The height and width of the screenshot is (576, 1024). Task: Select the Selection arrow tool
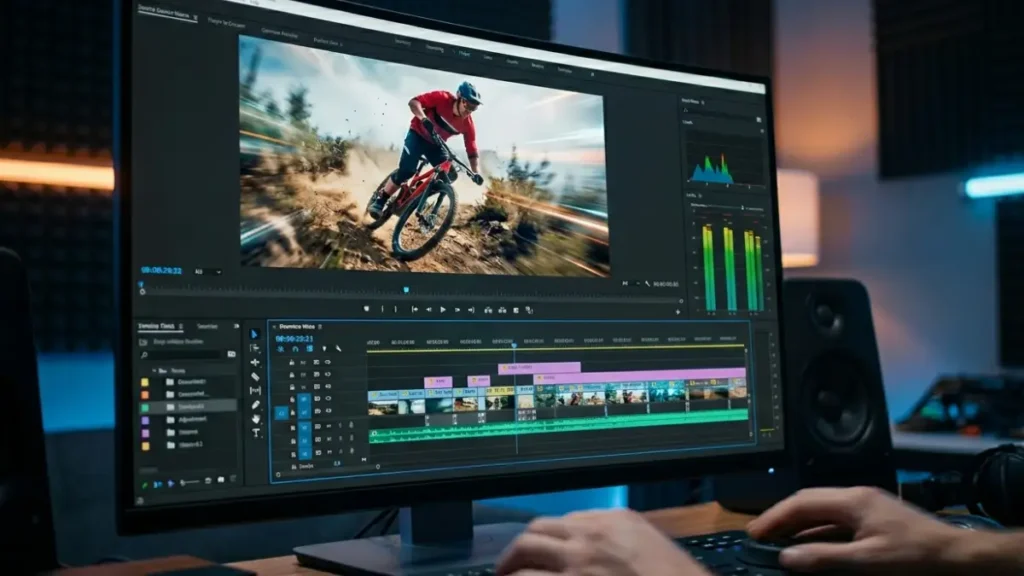[x=255, y=334]
